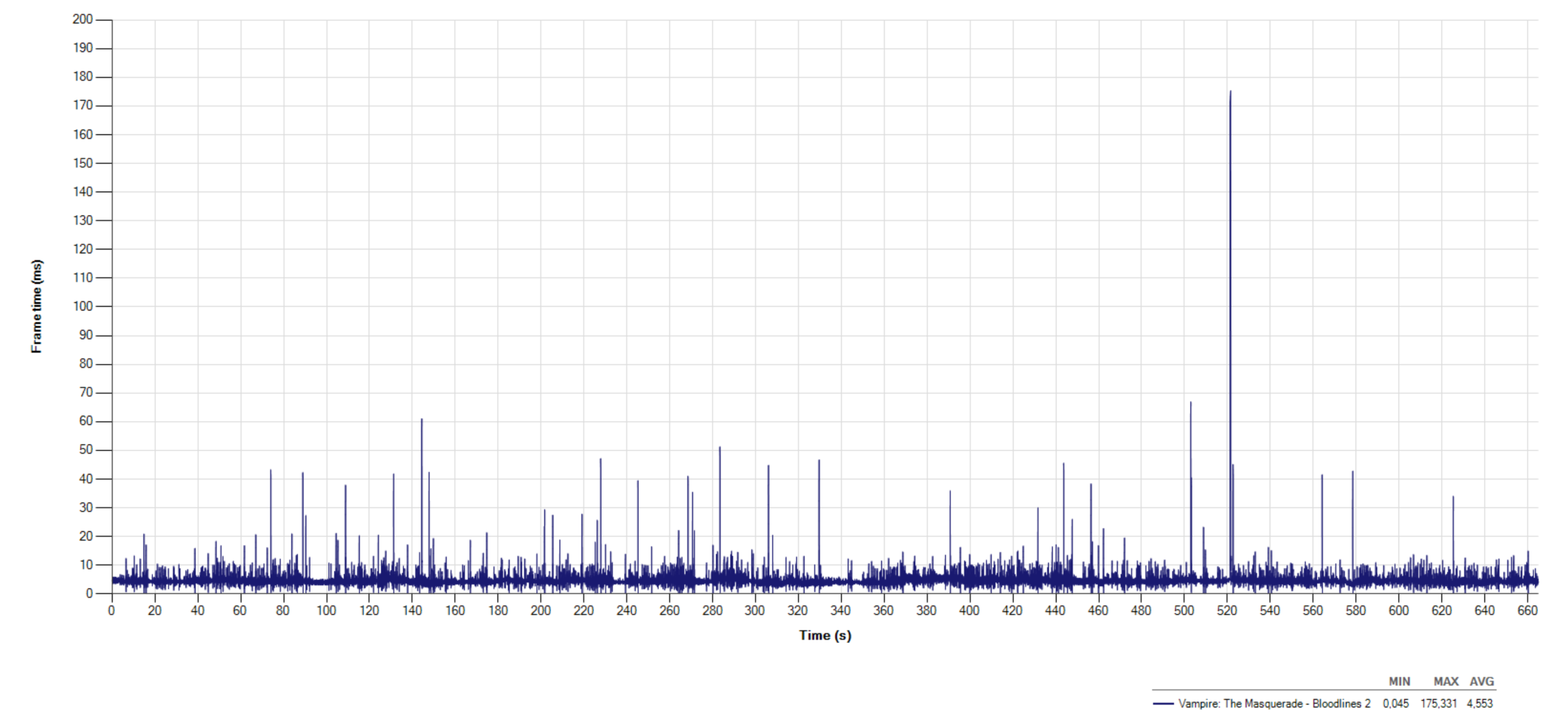Click the 'Time (s)' axis title

(824, 635)
